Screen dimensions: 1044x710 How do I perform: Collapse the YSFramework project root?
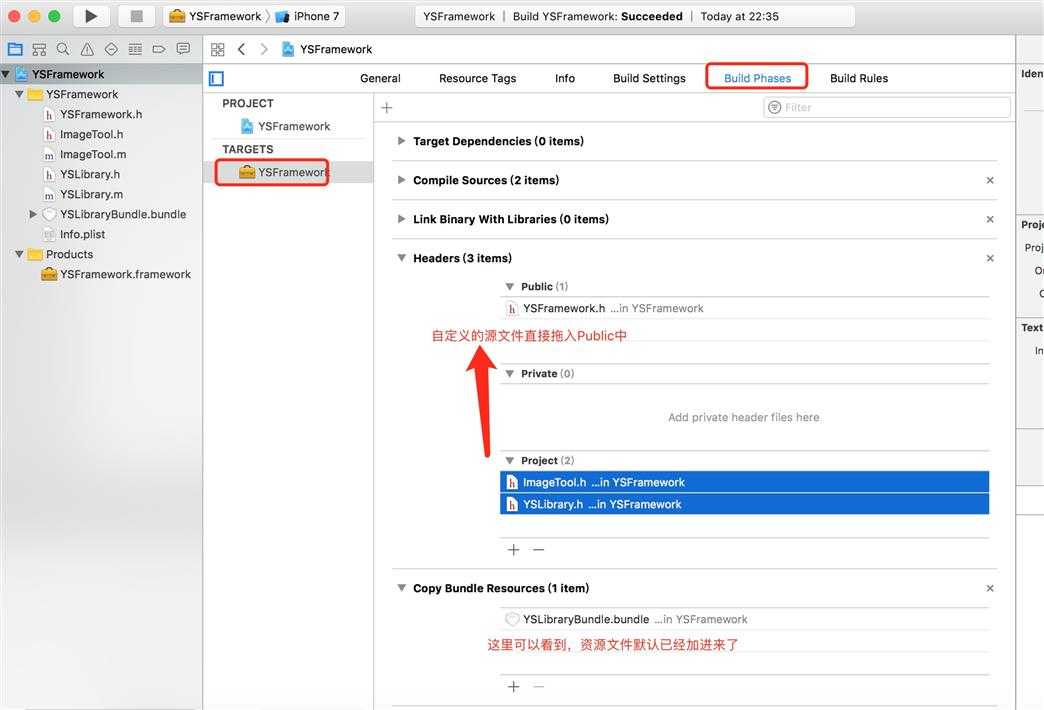5,74
